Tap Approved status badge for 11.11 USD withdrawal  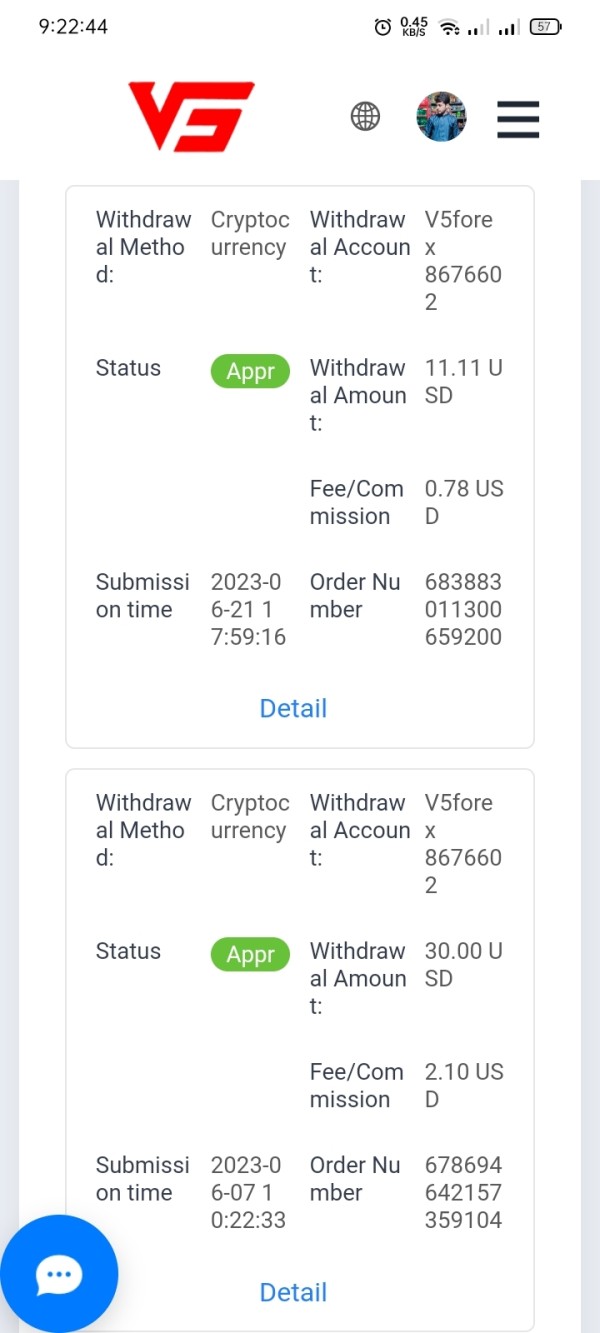tap(250, 372)
